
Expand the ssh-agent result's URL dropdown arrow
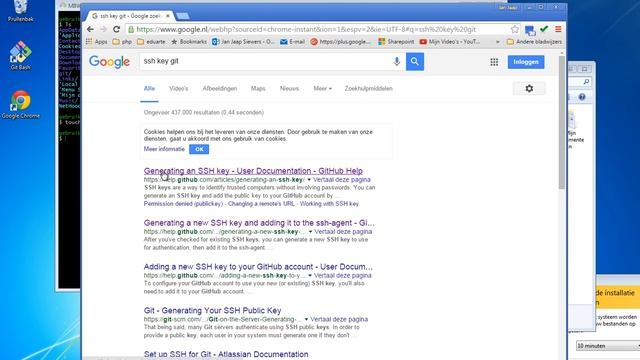(x=310, y=232)
